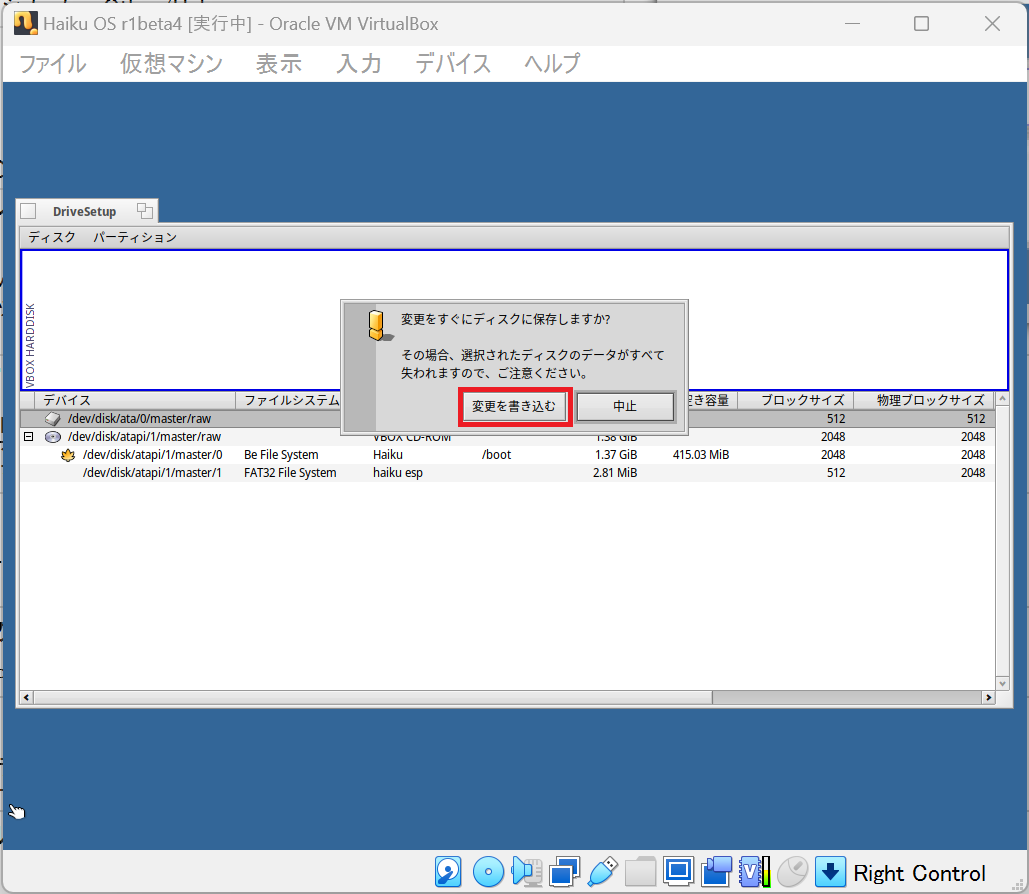Open the shared folders indicator icon
This screenshot has width=1029, height=894.
tap(640, 872)
